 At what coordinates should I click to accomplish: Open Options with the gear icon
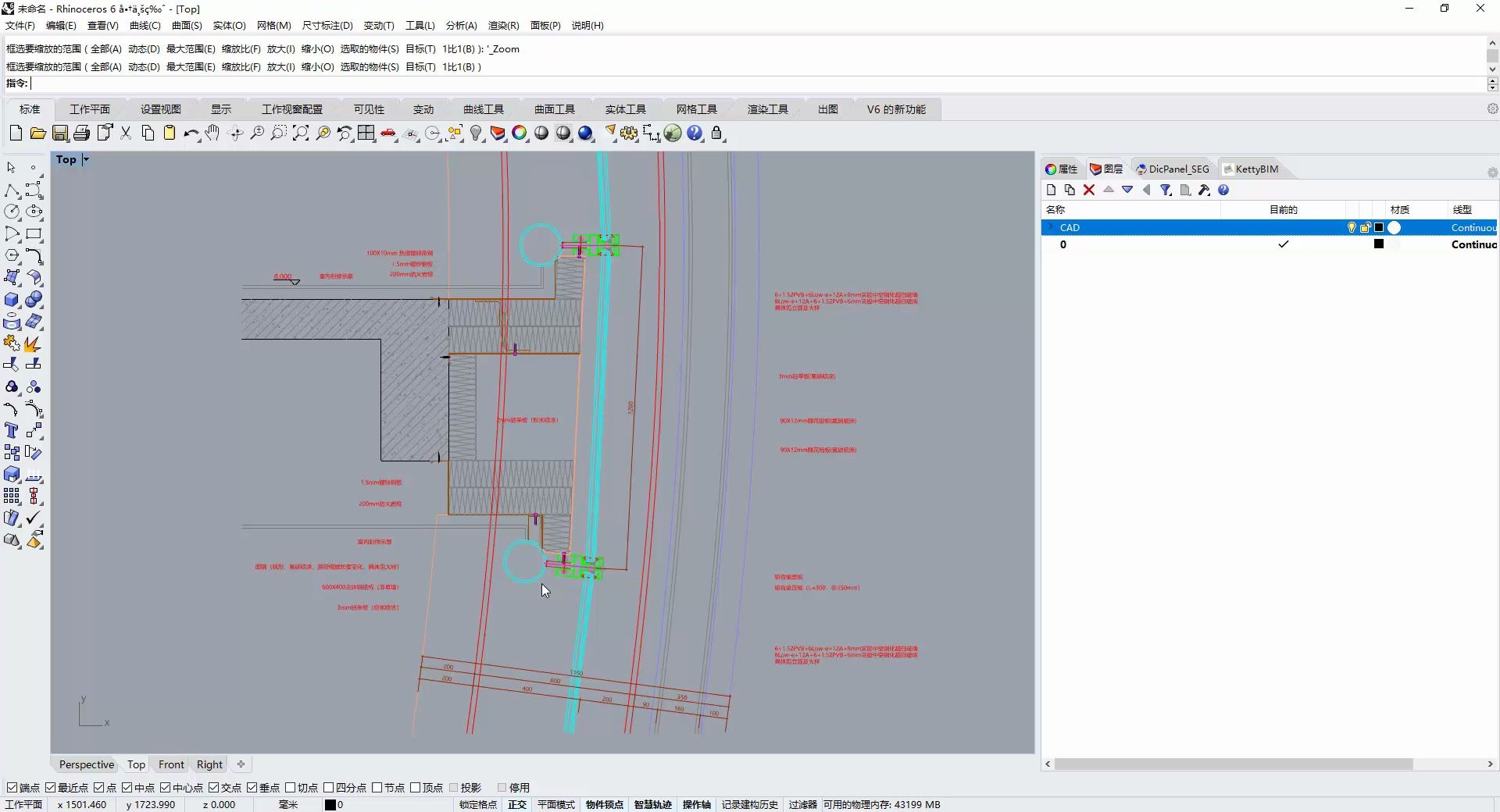click(629, 134)
